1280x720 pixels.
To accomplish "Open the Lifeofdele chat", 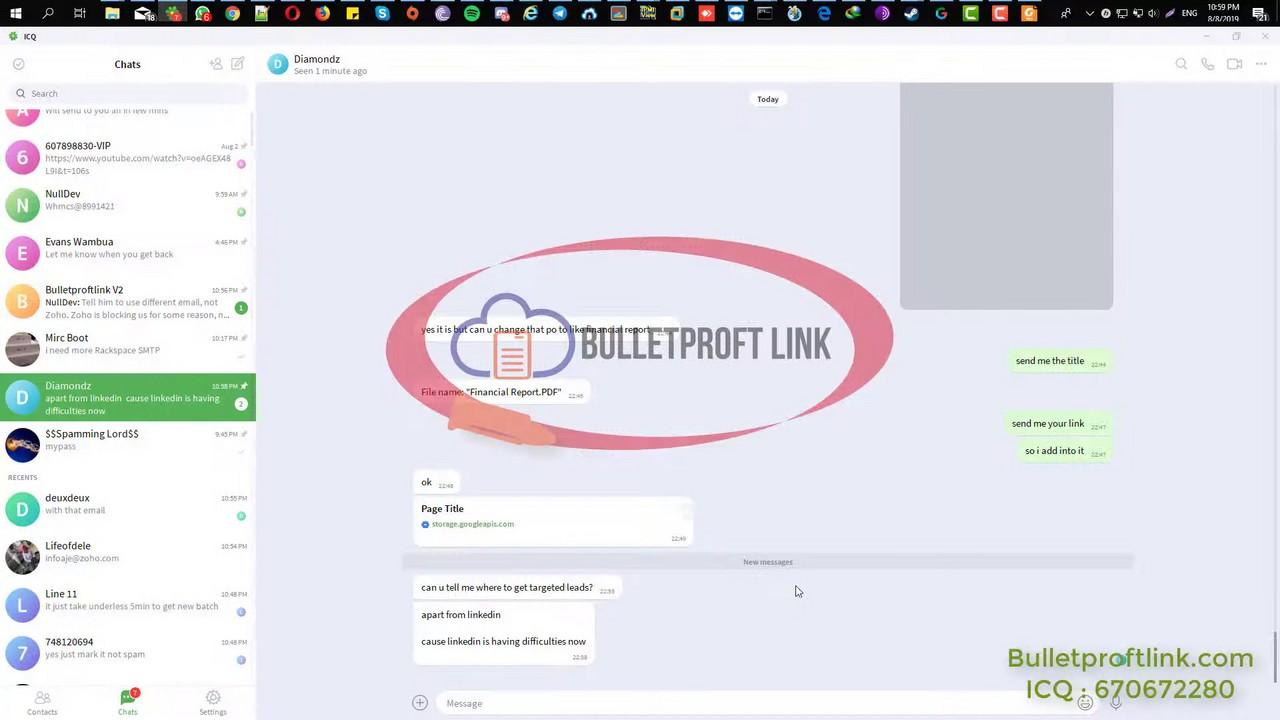I will click(128, 557).
